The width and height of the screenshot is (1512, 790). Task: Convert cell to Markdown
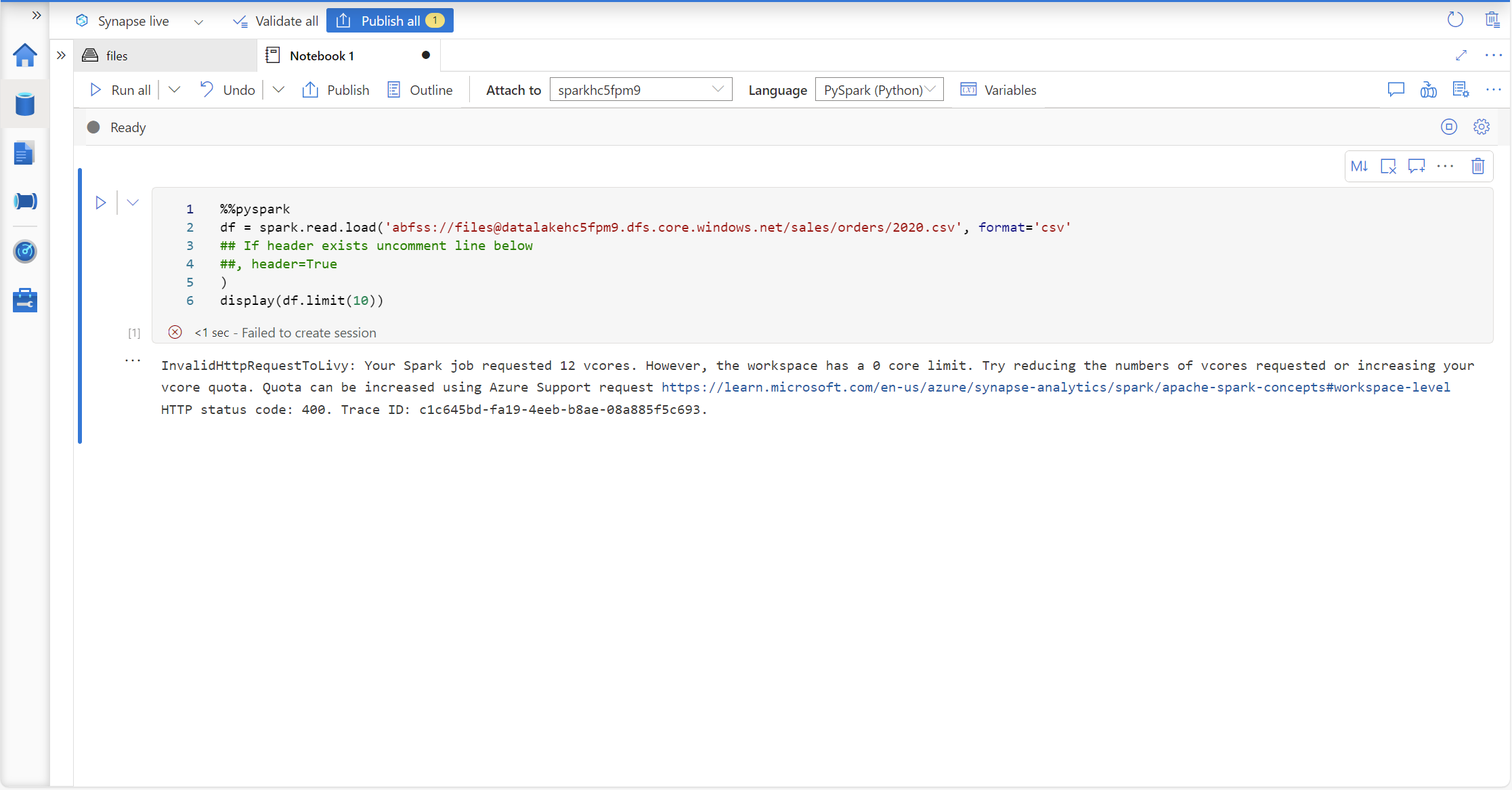(1360, 166)
